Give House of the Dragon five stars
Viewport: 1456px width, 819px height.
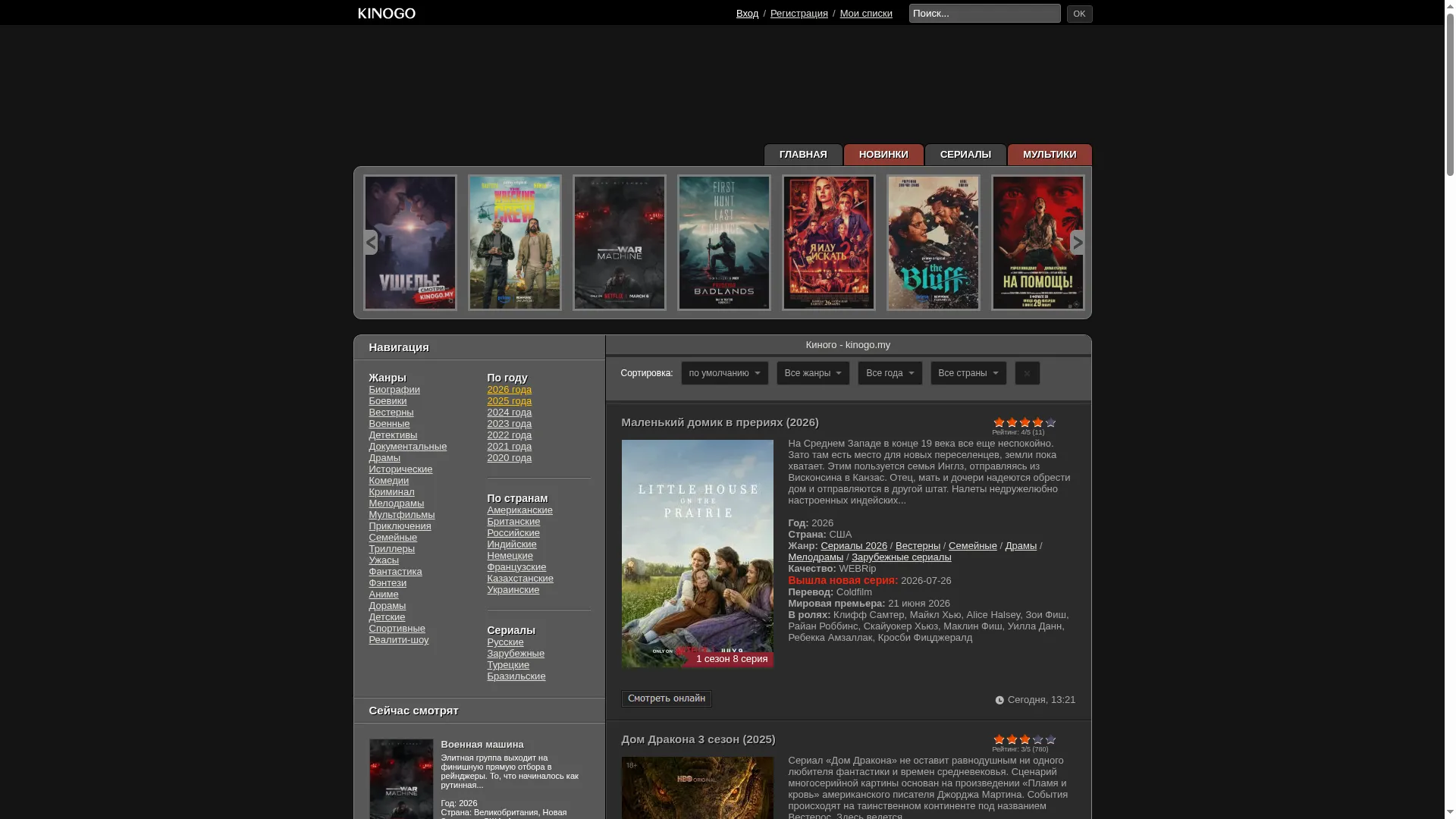[x=1050, y=739]
